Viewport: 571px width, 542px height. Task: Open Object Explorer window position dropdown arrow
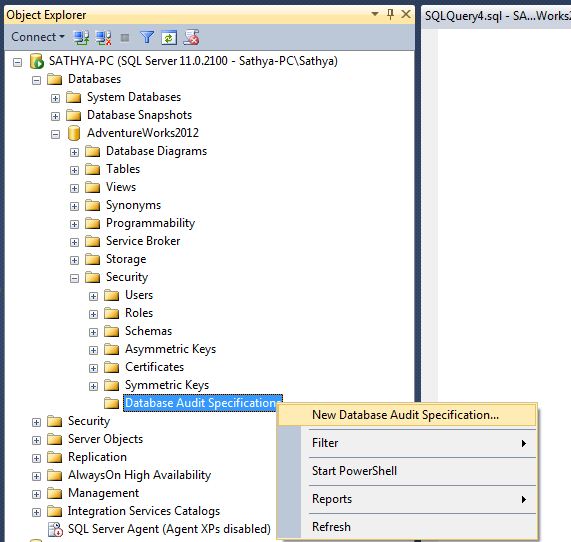(x=375, y=14)
